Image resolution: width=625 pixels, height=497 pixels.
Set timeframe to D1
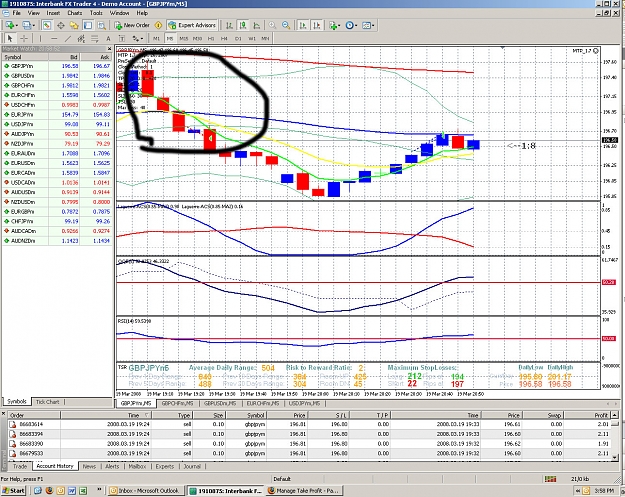pos(238,39)
